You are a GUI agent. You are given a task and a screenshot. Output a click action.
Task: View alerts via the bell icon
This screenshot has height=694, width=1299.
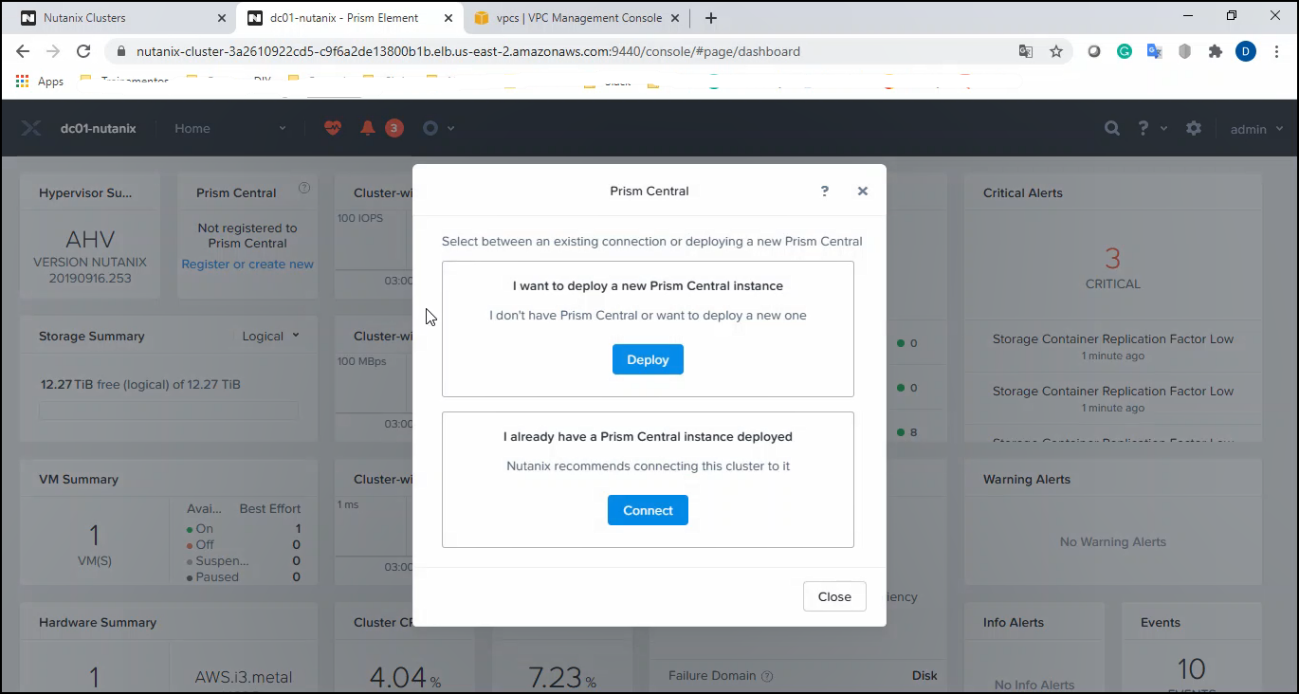tap(368, 128)
